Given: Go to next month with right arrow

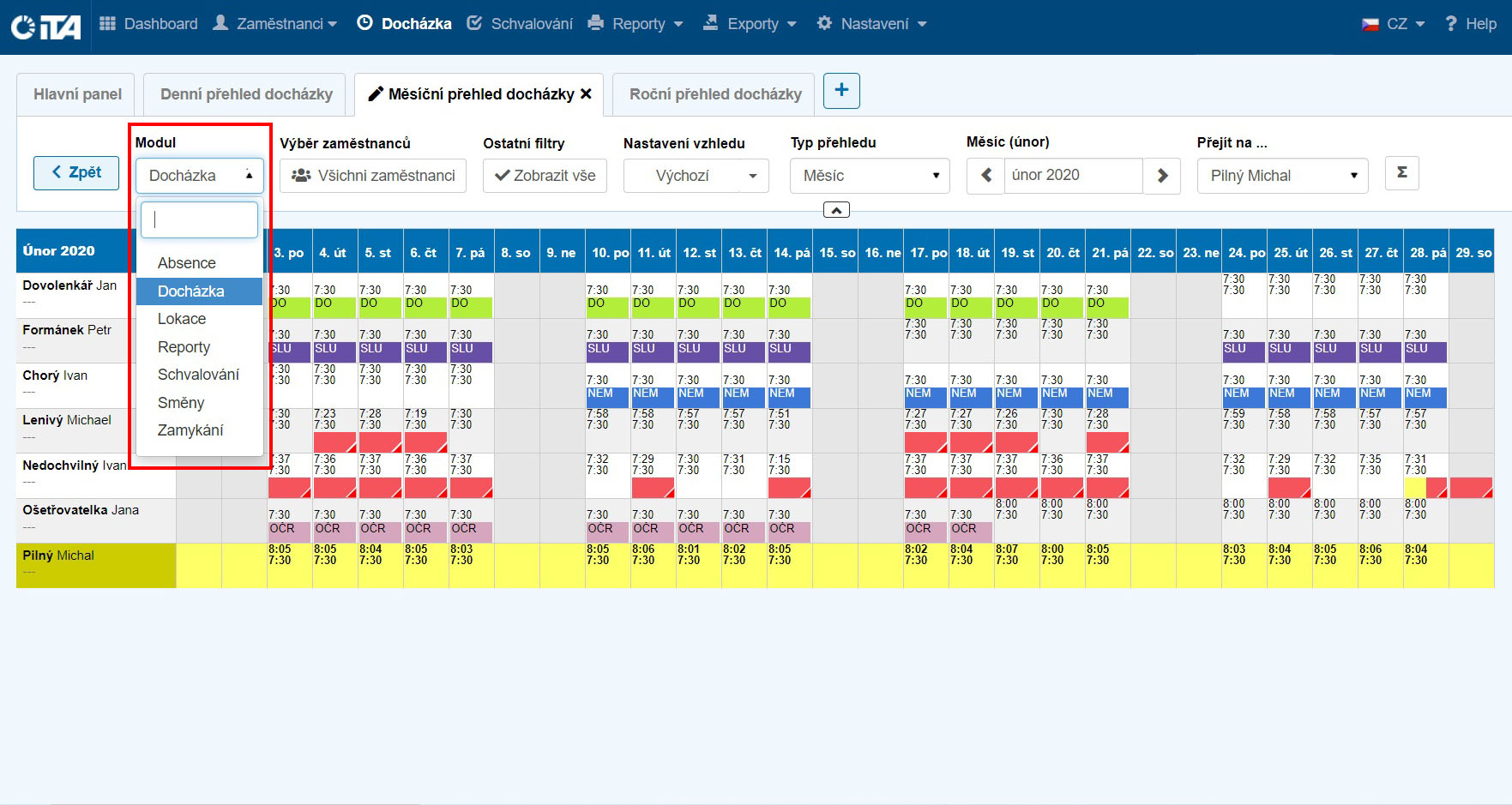Looking at the screenshot, I should (1162, 176).
